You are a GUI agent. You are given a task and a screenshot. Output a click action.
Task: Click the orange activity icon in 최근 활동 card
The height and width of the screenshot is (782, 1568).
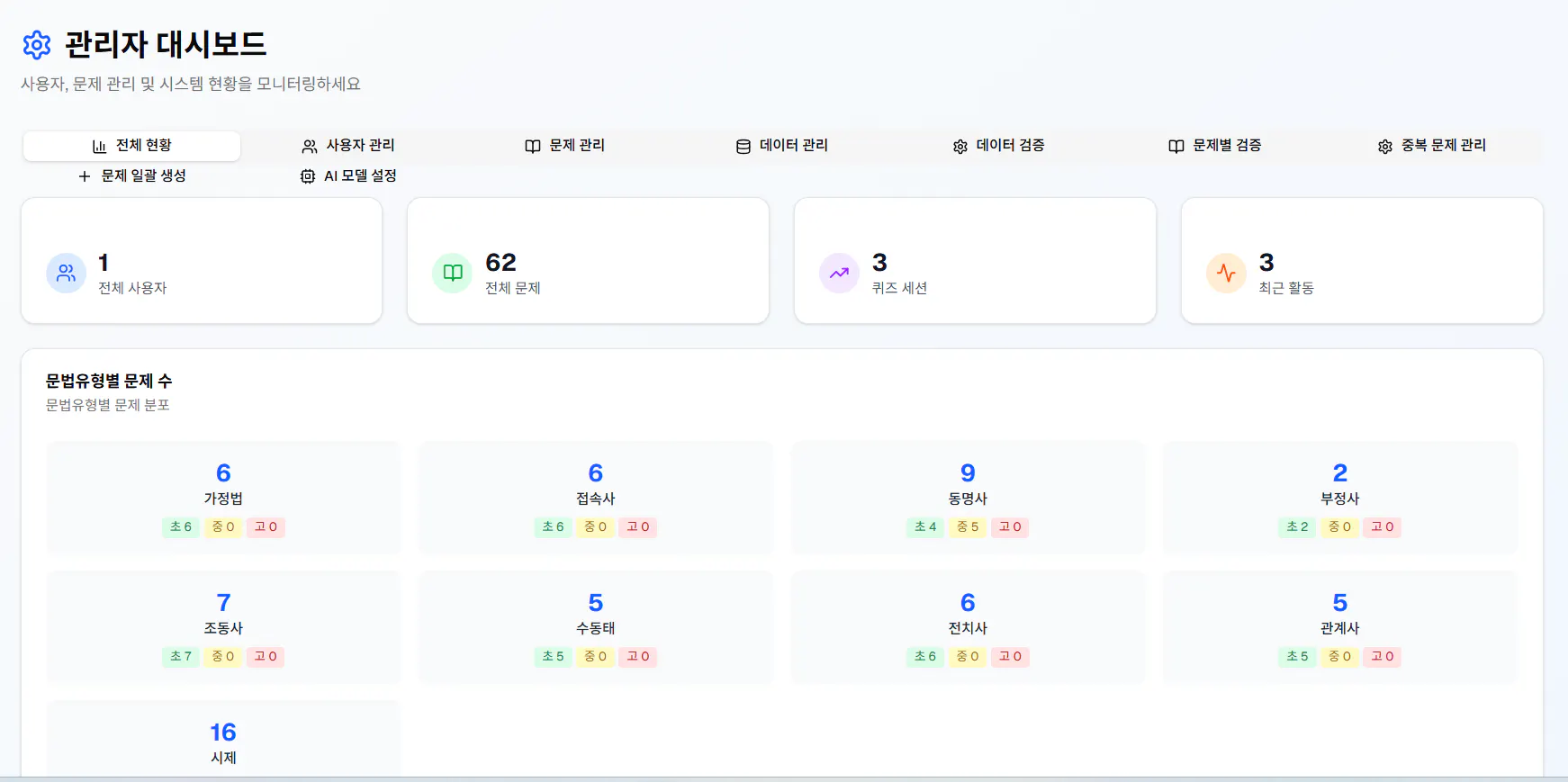[1226, 274]
